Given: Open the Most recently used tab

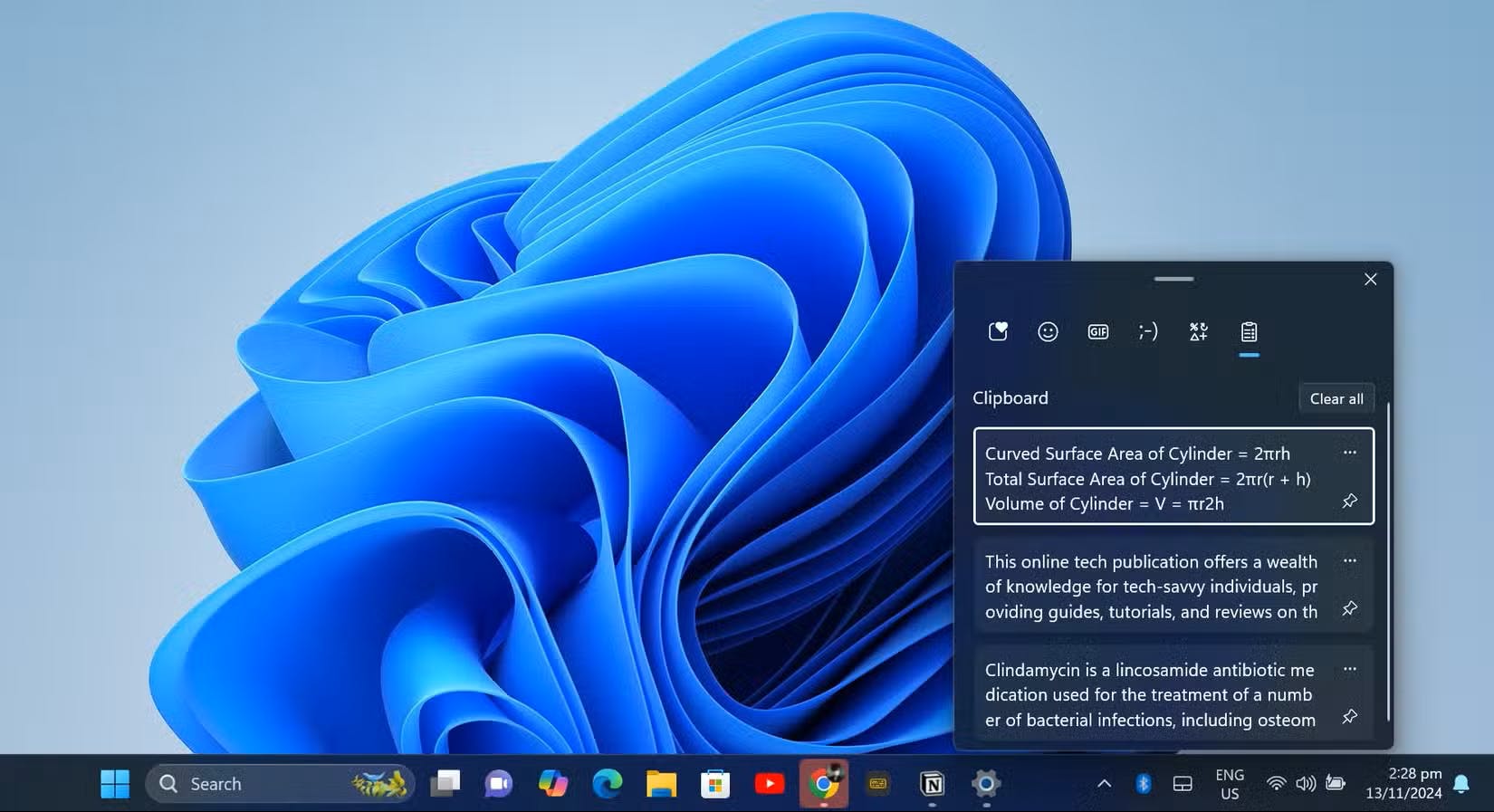Looking at the screenshot, I should [x=998, y=332].
